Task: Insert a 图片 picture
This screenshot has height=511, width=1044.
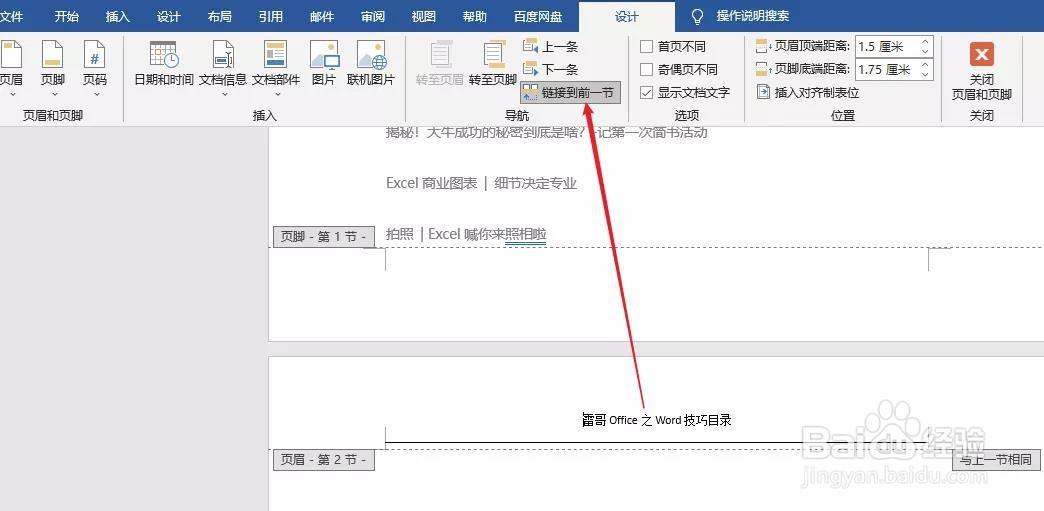Action: pos(324,64)
